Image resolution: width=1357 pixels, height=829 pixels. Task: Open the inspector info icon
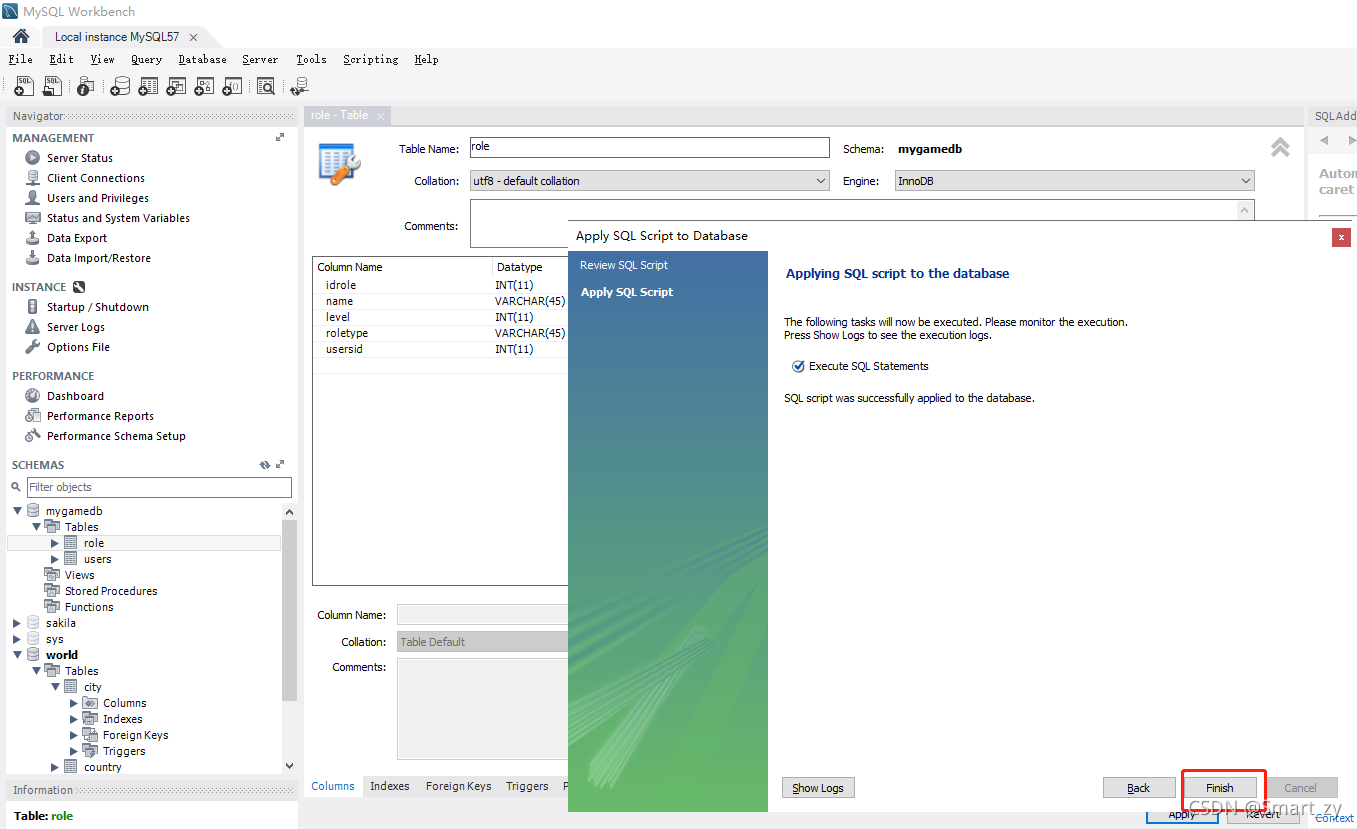86,87
